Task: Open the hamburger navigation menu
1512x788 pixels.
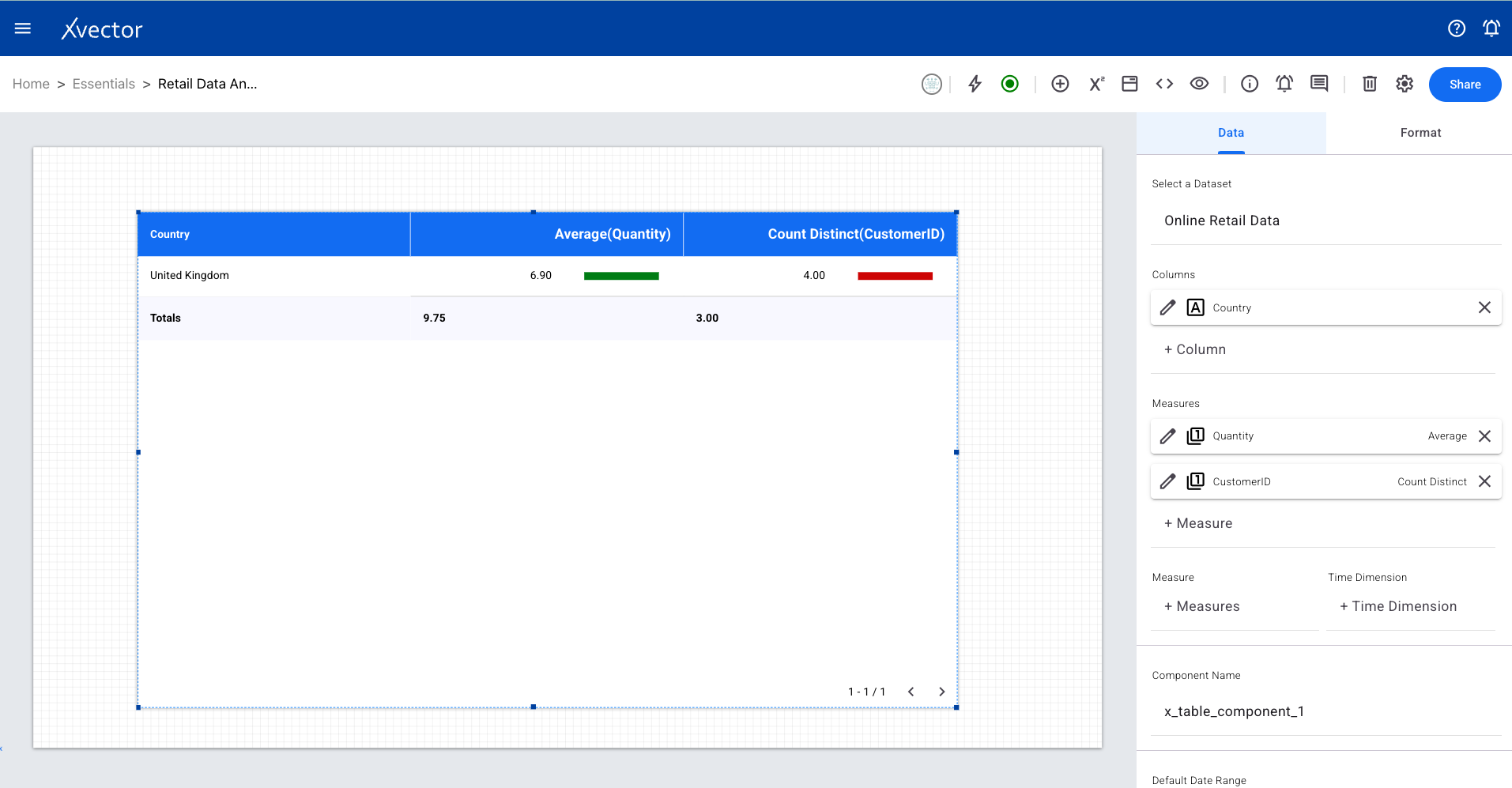Action: [x=23, y=28]
